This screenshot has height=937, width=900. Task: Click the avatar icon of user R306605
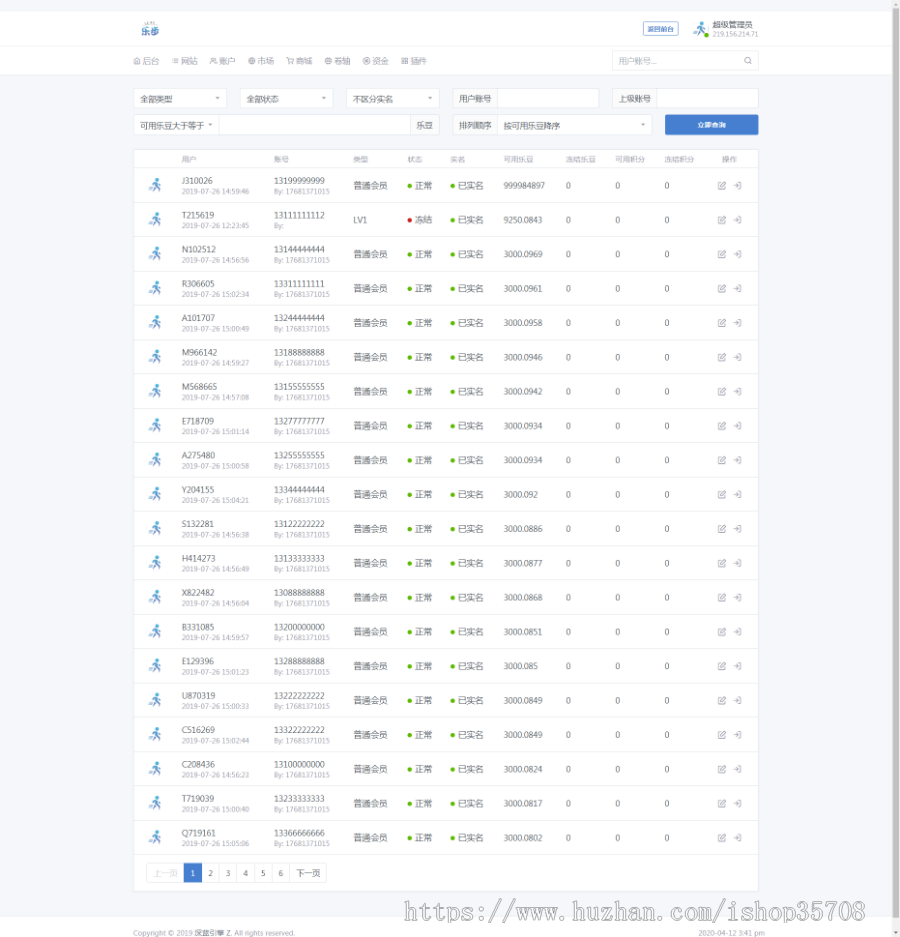pyautogui.click(x=155, y=288)
